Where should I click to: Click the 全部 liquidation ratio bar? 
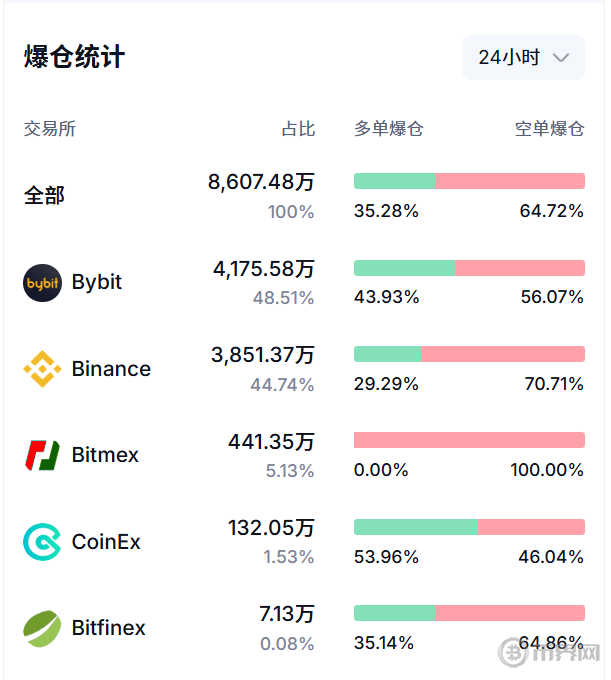pos(469,181)
